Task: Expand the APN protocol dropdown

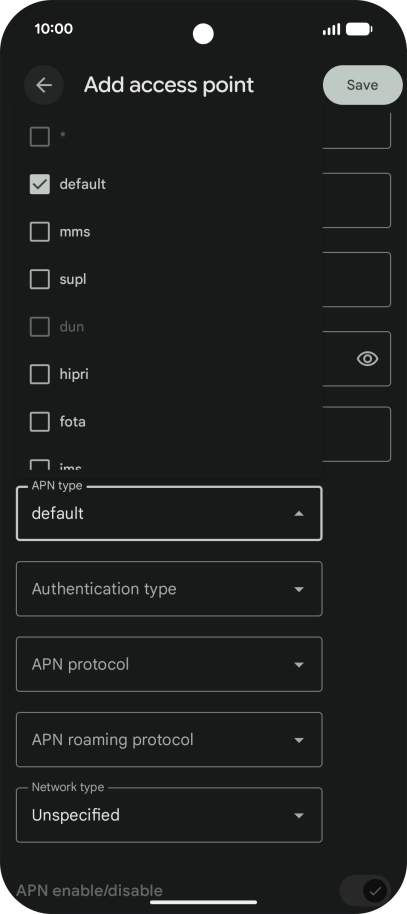Action: pyautogui.click(x=169, y=665)
